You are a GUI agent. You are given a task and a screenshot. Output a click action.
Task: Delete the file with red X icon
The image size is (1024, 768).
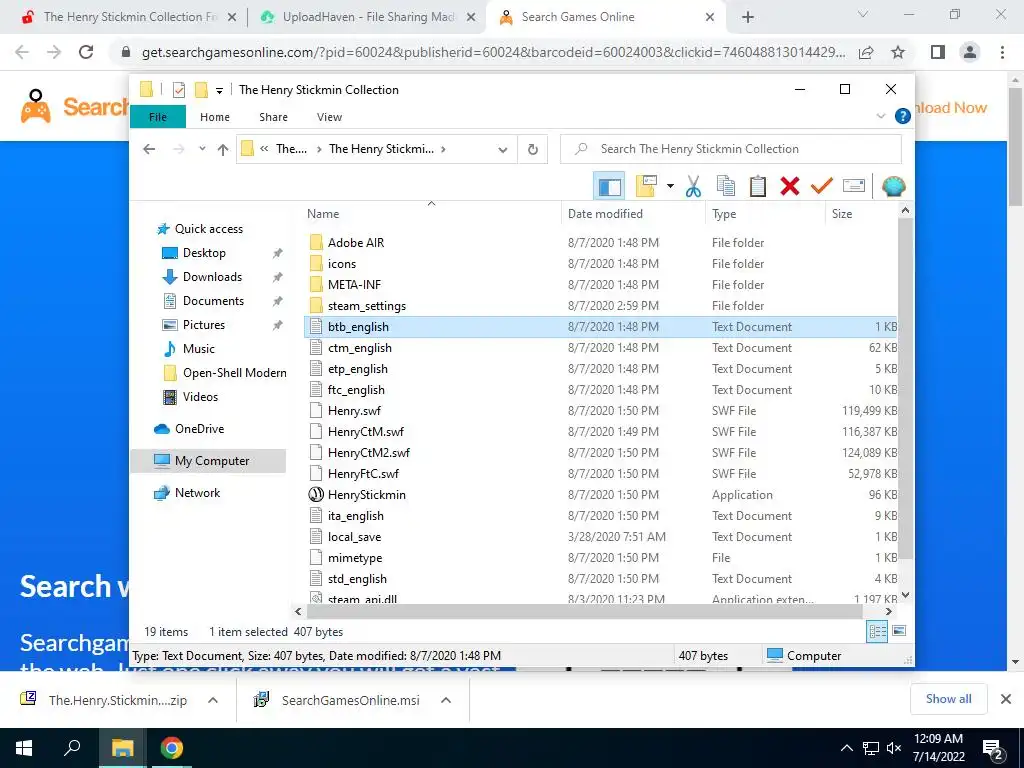(x=790, y=187)
